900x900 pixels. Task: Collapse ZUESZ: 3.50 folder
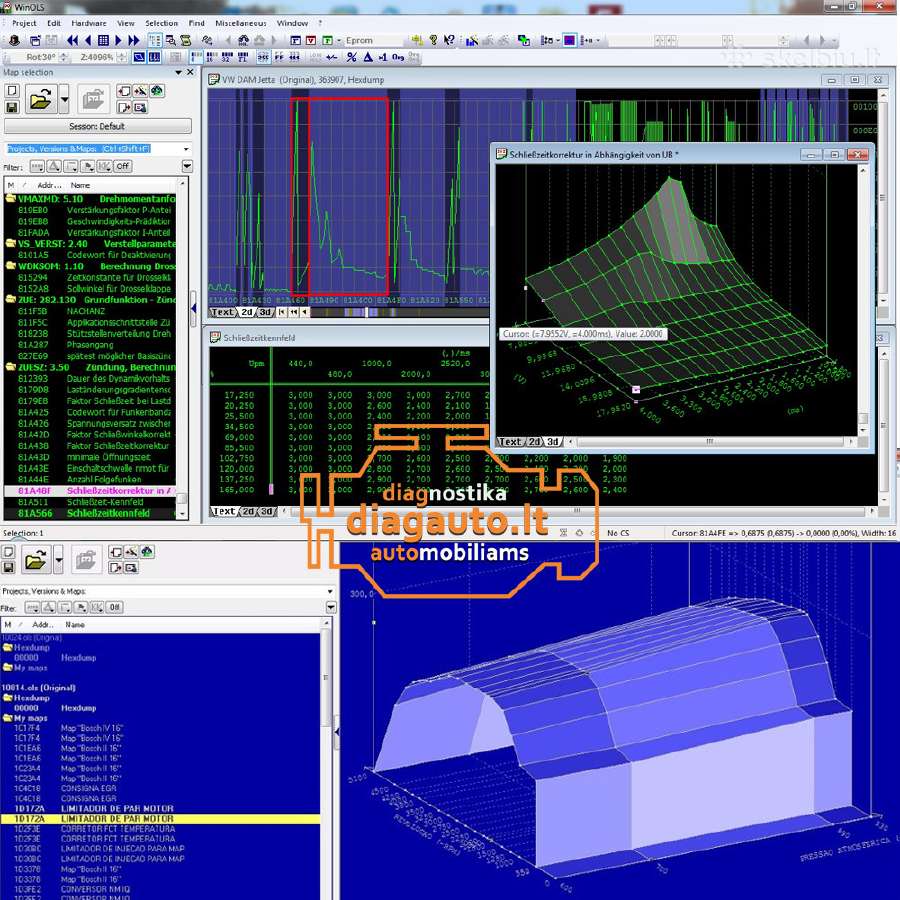tap(10, 367)
